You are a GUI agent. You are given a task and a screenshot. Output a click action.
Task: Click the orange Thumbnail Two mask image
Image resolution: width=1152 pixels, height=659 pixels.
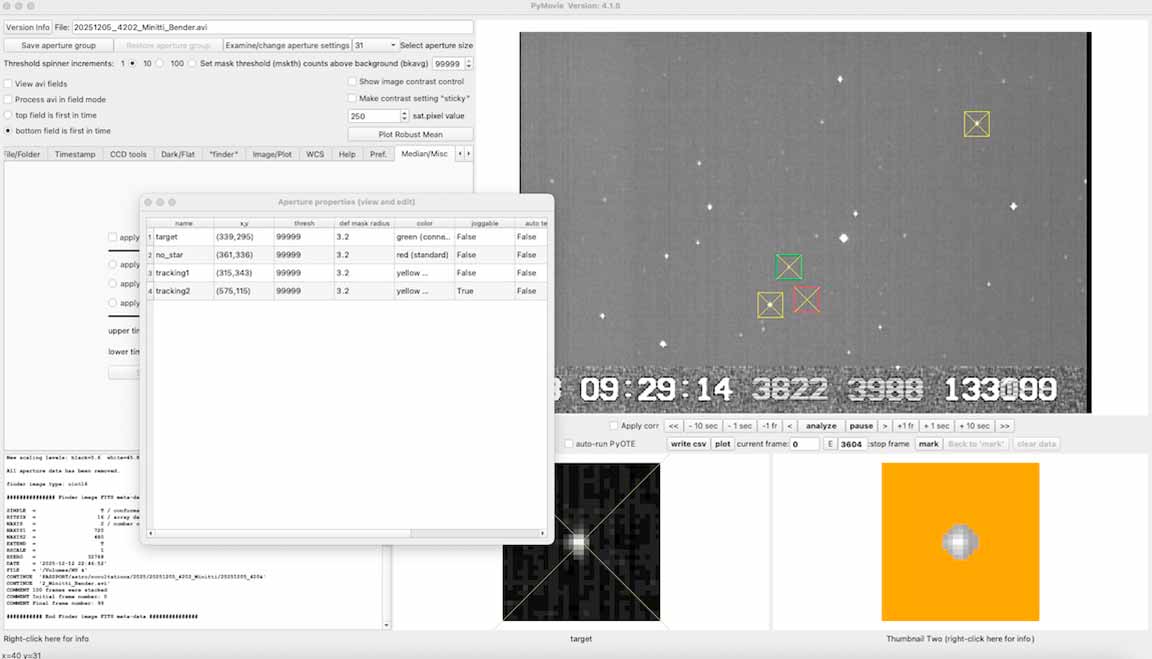coord(960,542)
